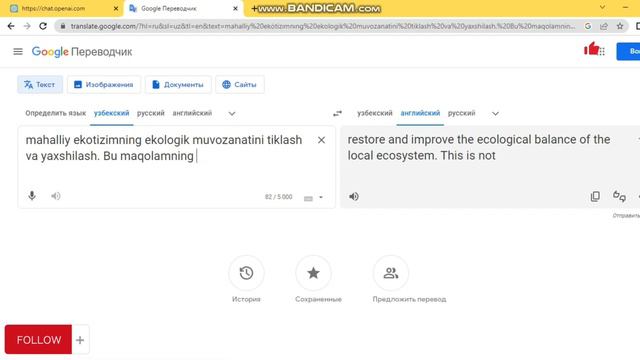Rate this translation
640x360 pixels.
[619, 196]
